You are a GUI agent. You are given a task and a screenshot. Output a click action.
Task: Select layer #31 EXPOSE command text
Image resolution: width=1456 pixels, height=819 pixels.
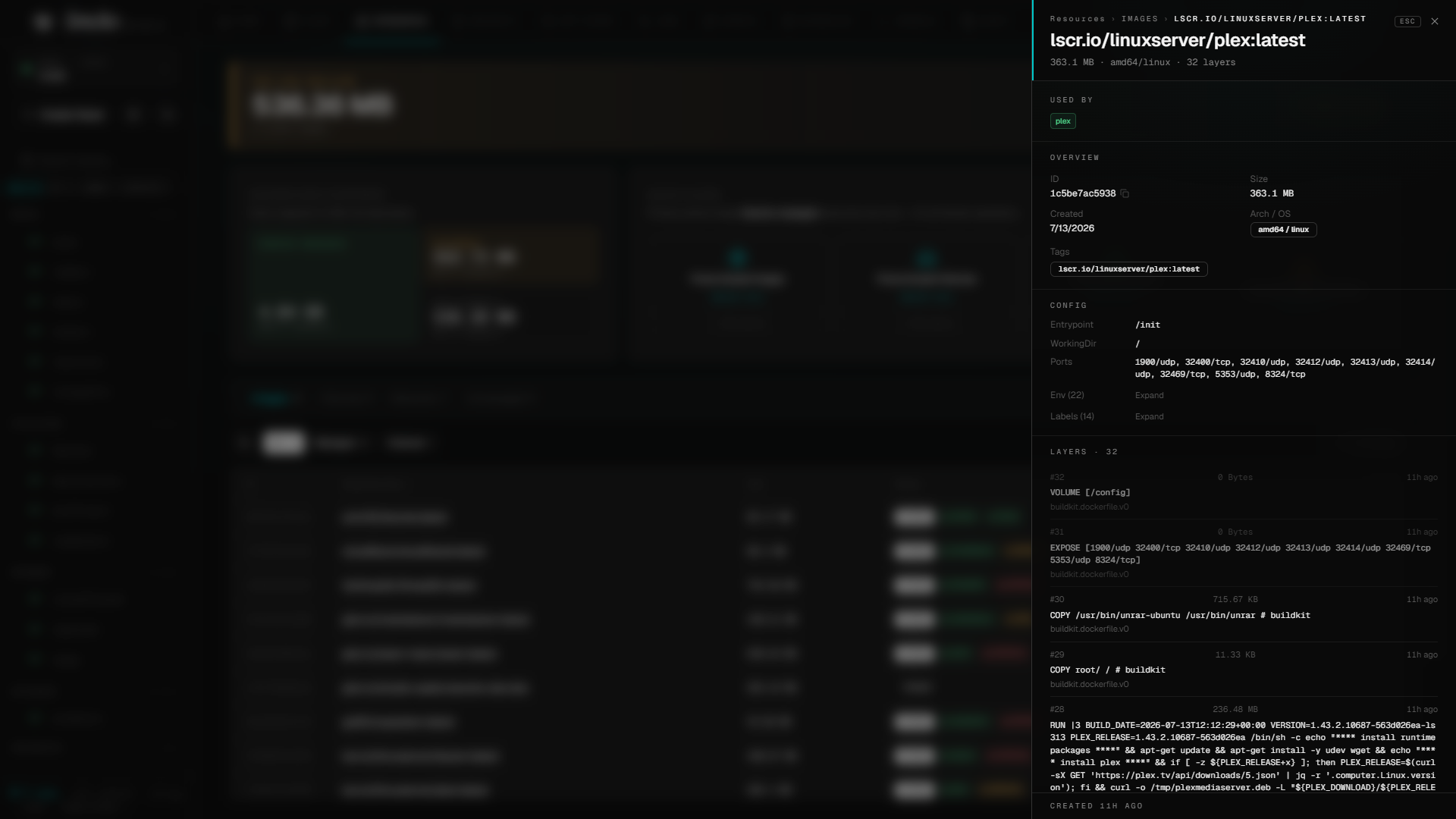click(x=1240, y=554)
